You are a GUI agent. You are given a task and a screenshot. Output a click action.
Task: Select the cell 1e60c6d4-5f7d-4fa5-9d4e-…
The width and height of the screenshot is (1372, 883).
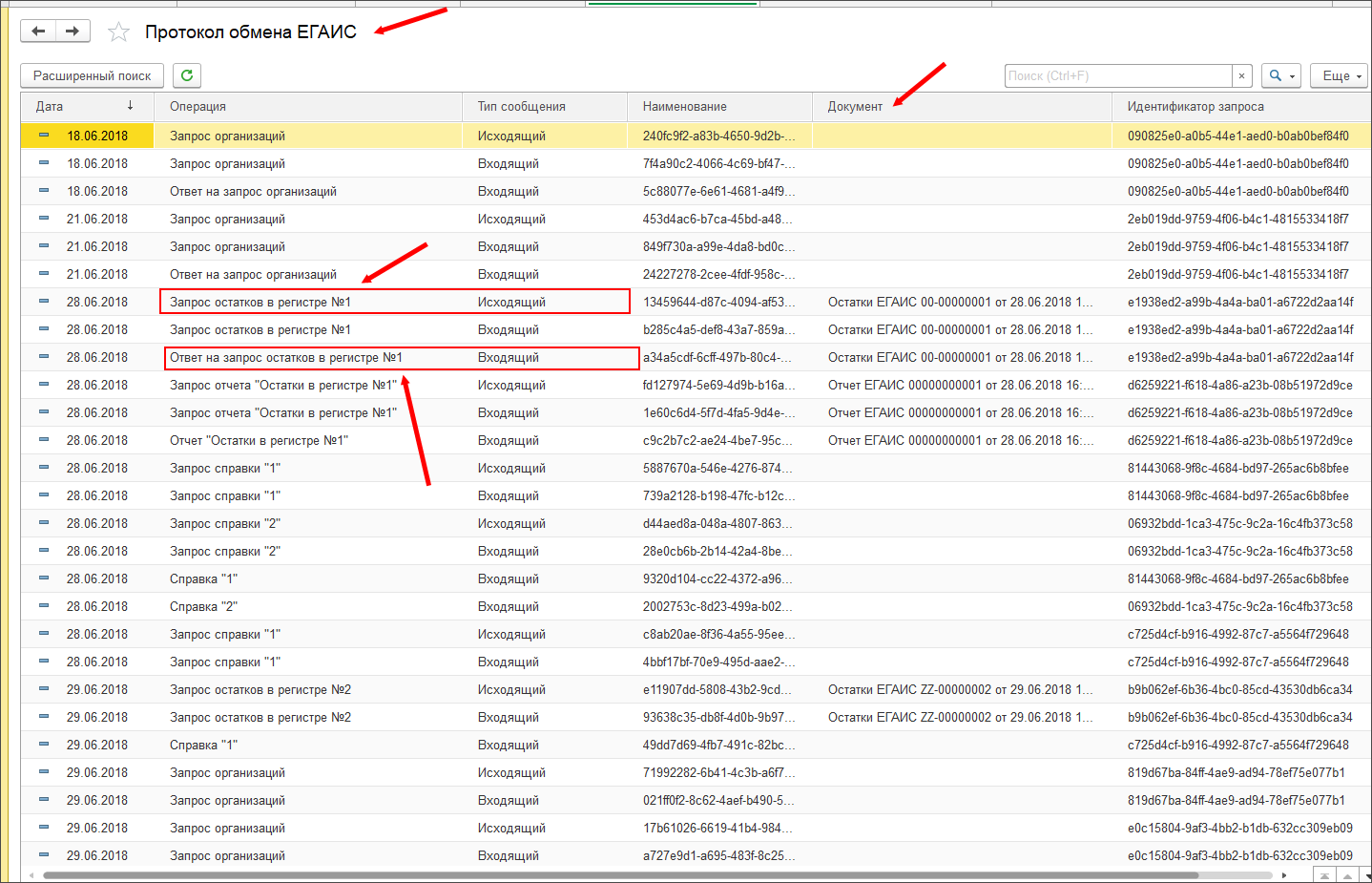(x=719, y=412)
